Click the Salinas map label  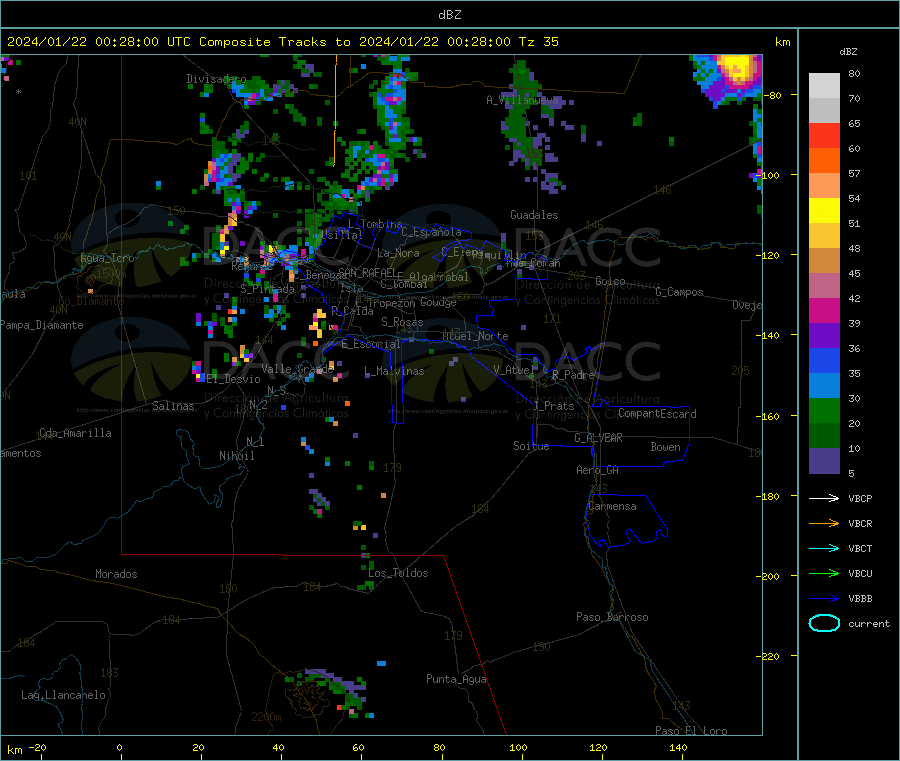tap(173, 406)
